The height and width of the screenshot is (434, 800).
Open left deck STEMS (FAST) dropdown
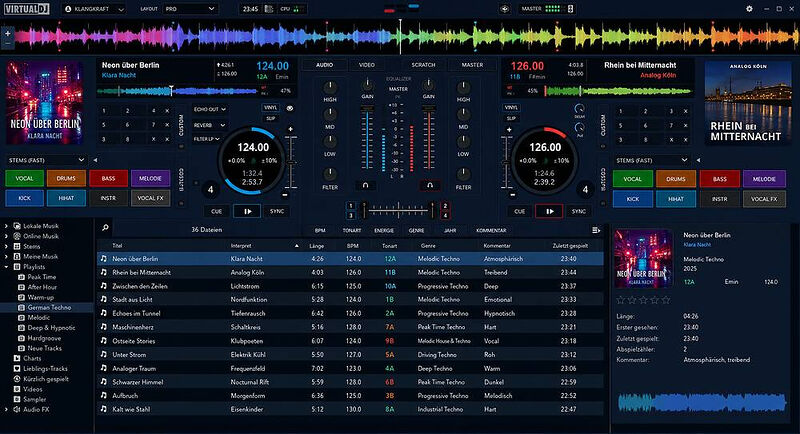click(46, 160)
